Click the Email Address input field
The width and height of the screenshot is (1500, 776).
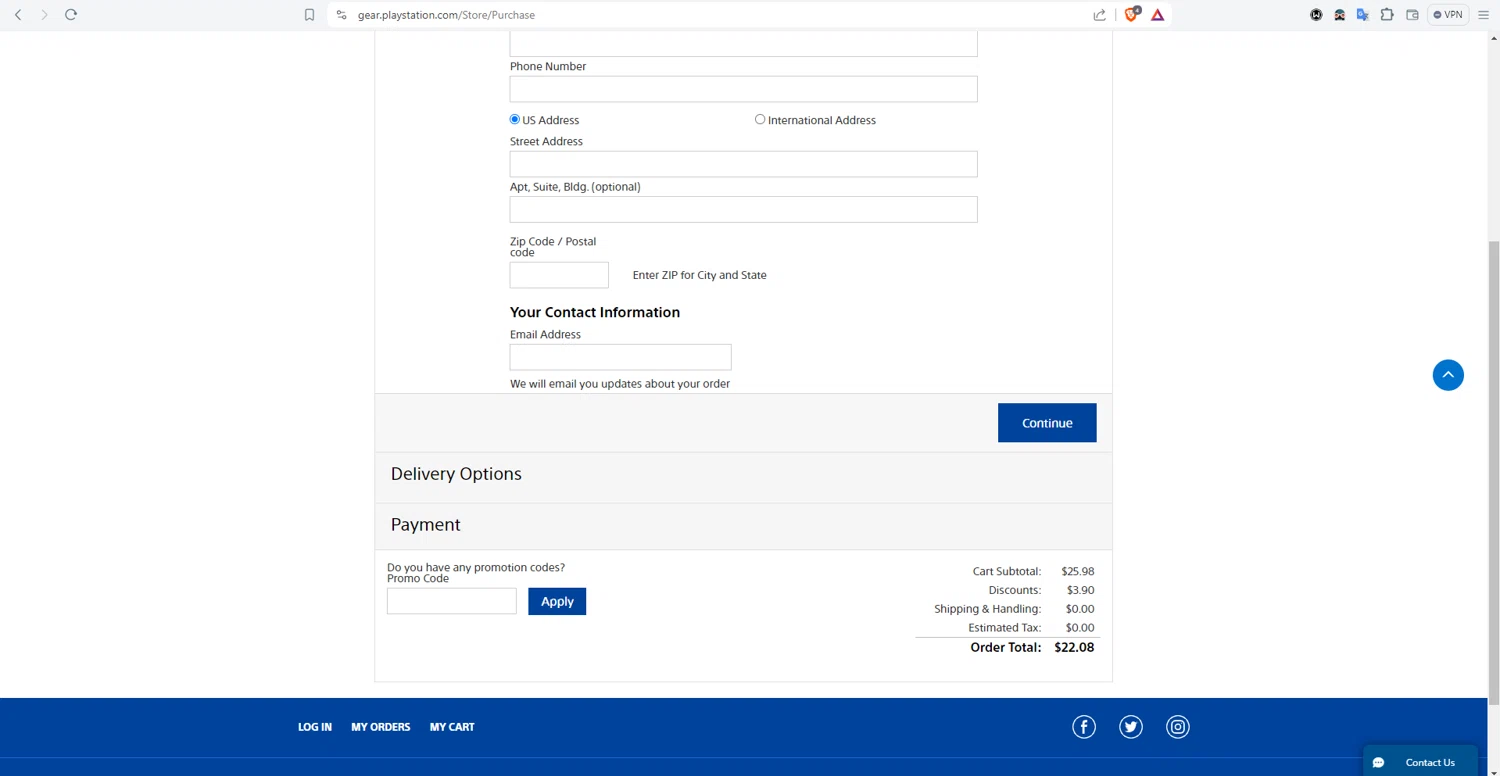pyautogui.click(x=620, y=357)
